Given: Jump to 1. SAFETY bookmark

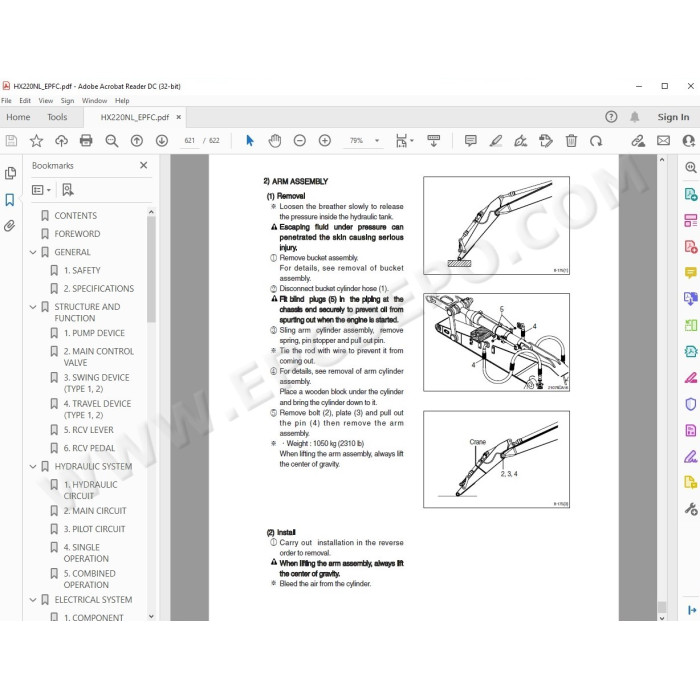Looking at the screenshot, I should (82, 271).
